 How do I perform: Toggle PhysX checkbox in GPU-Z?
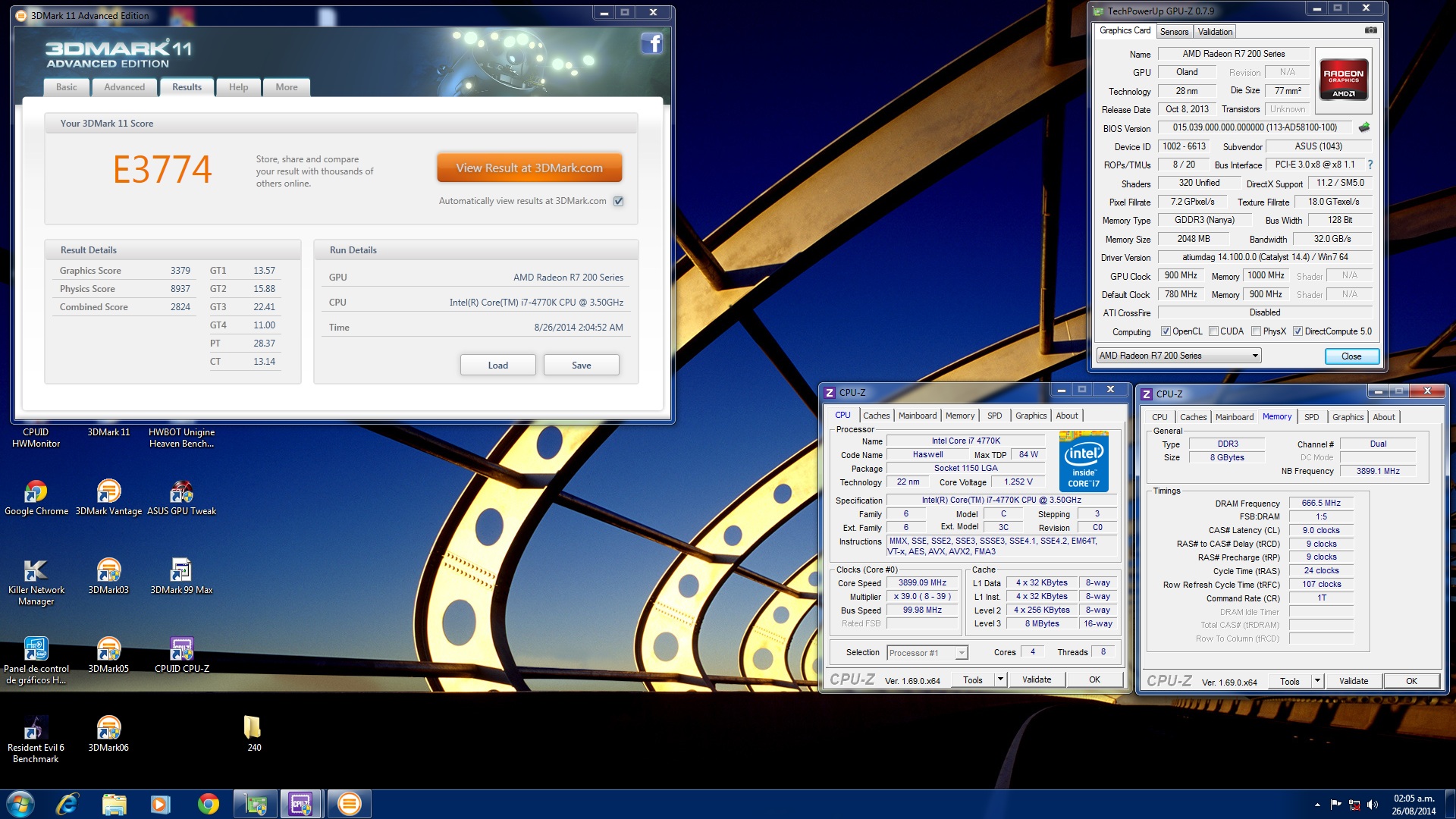[1257, 331]
